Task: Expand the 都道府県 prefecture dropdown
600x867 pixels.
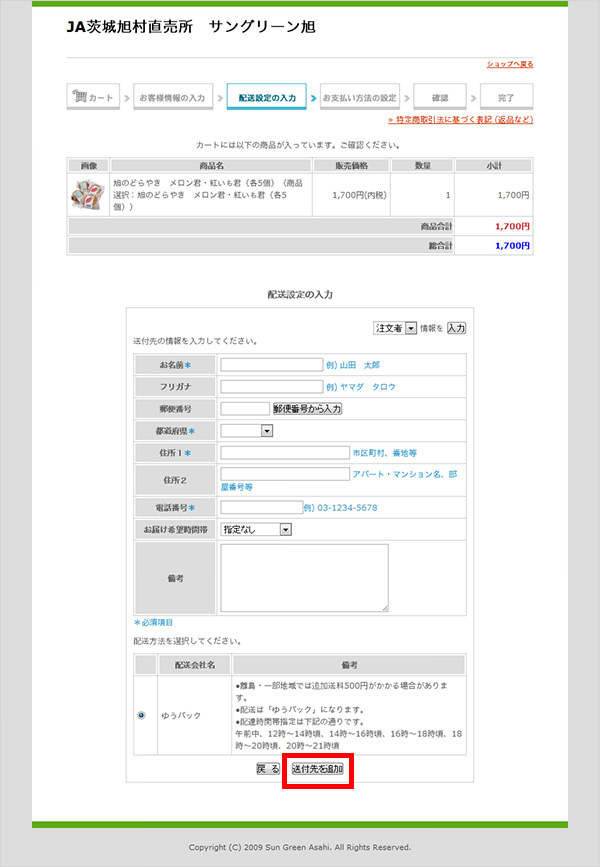Action: click(x=247, y=430)
